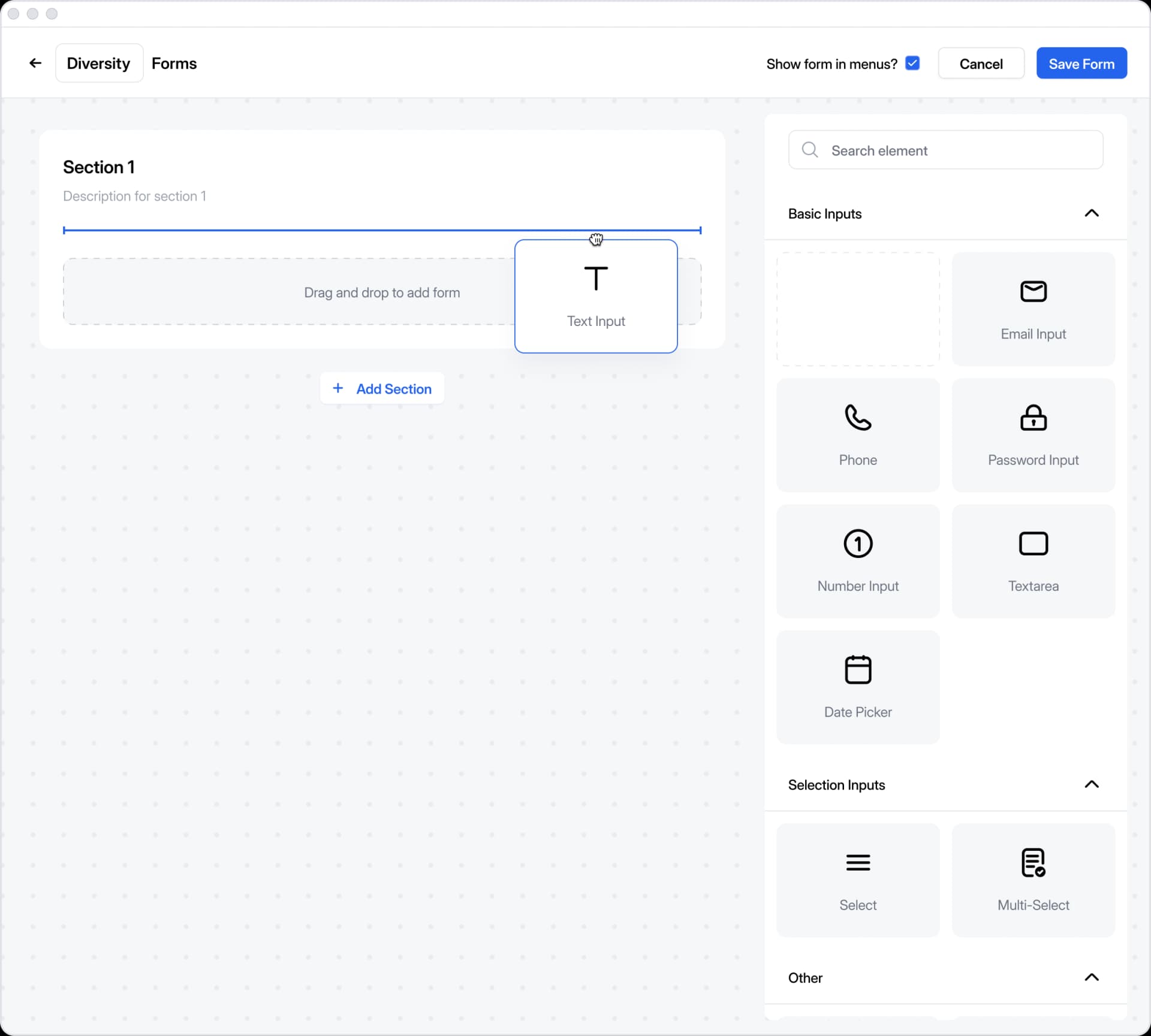The height and width of the screenshot is (1036, 1151).
Task: Choose the Select element
Action: [857, 880]
